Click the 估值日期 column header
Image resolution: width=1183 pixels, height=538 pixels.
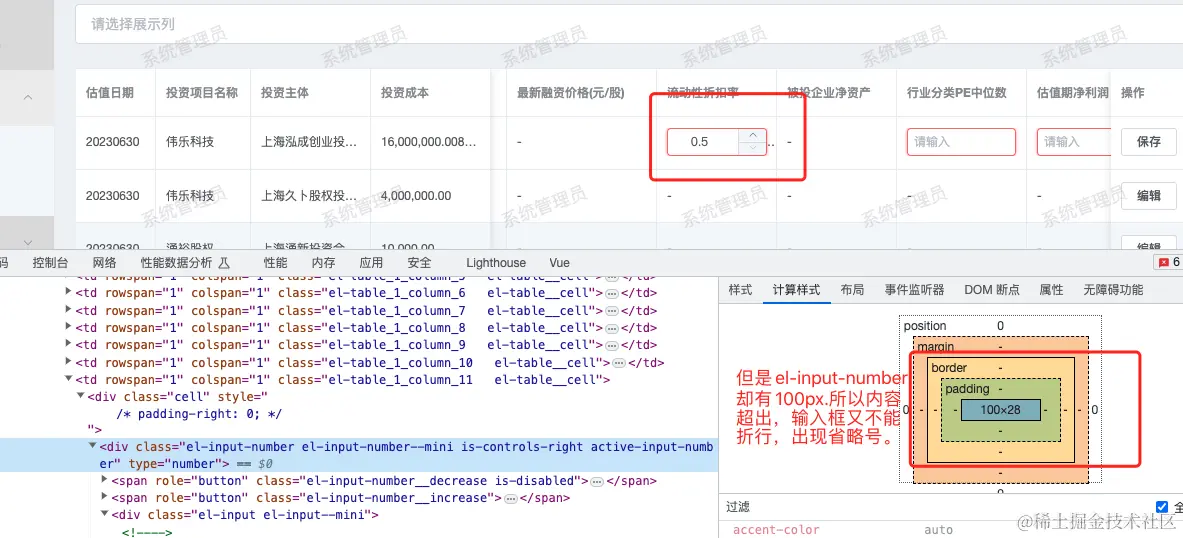(x=109, y=93)
